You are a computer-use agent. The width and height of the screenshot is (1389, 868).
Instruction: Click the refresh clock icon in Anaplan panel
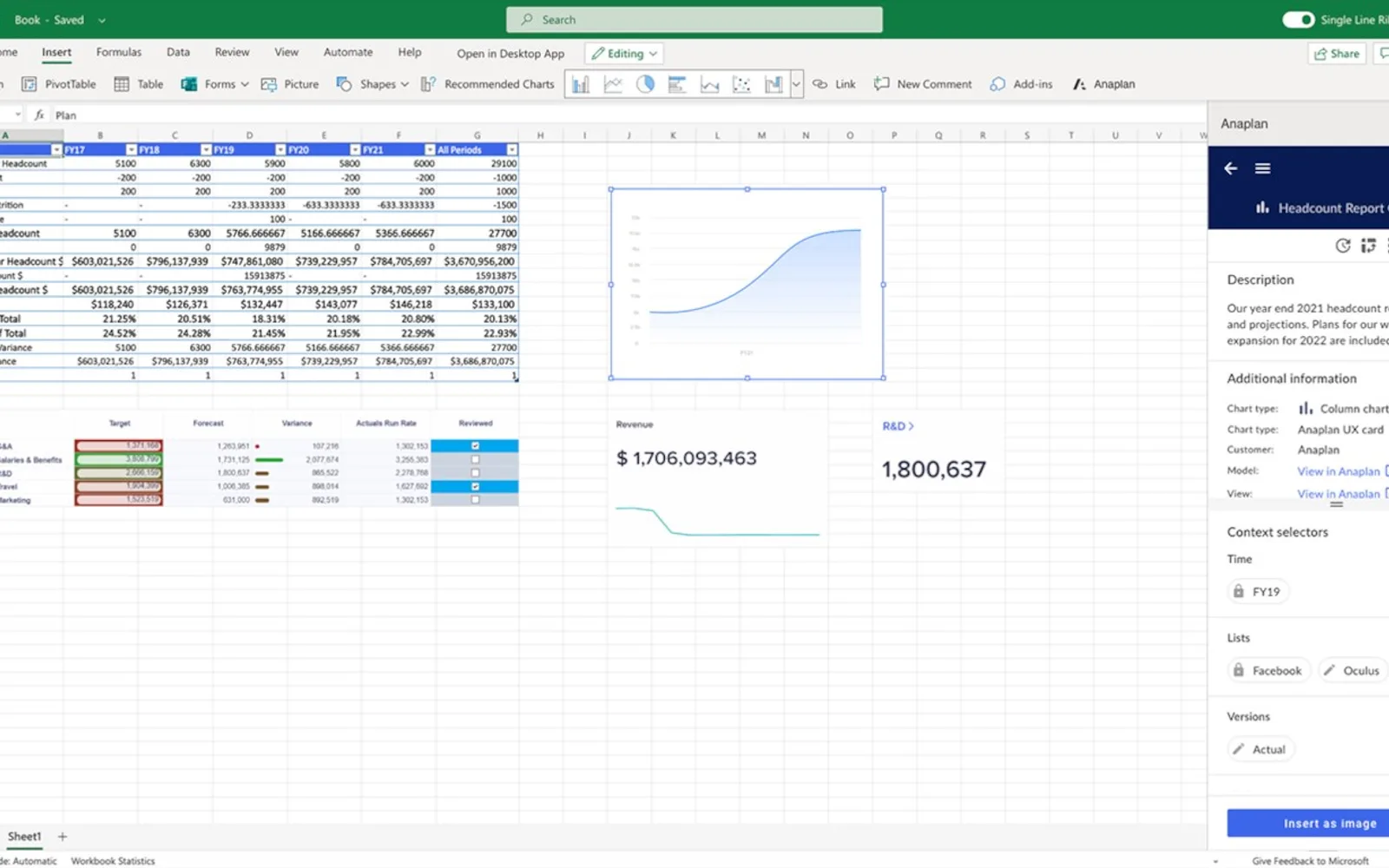pos(1343,246)
